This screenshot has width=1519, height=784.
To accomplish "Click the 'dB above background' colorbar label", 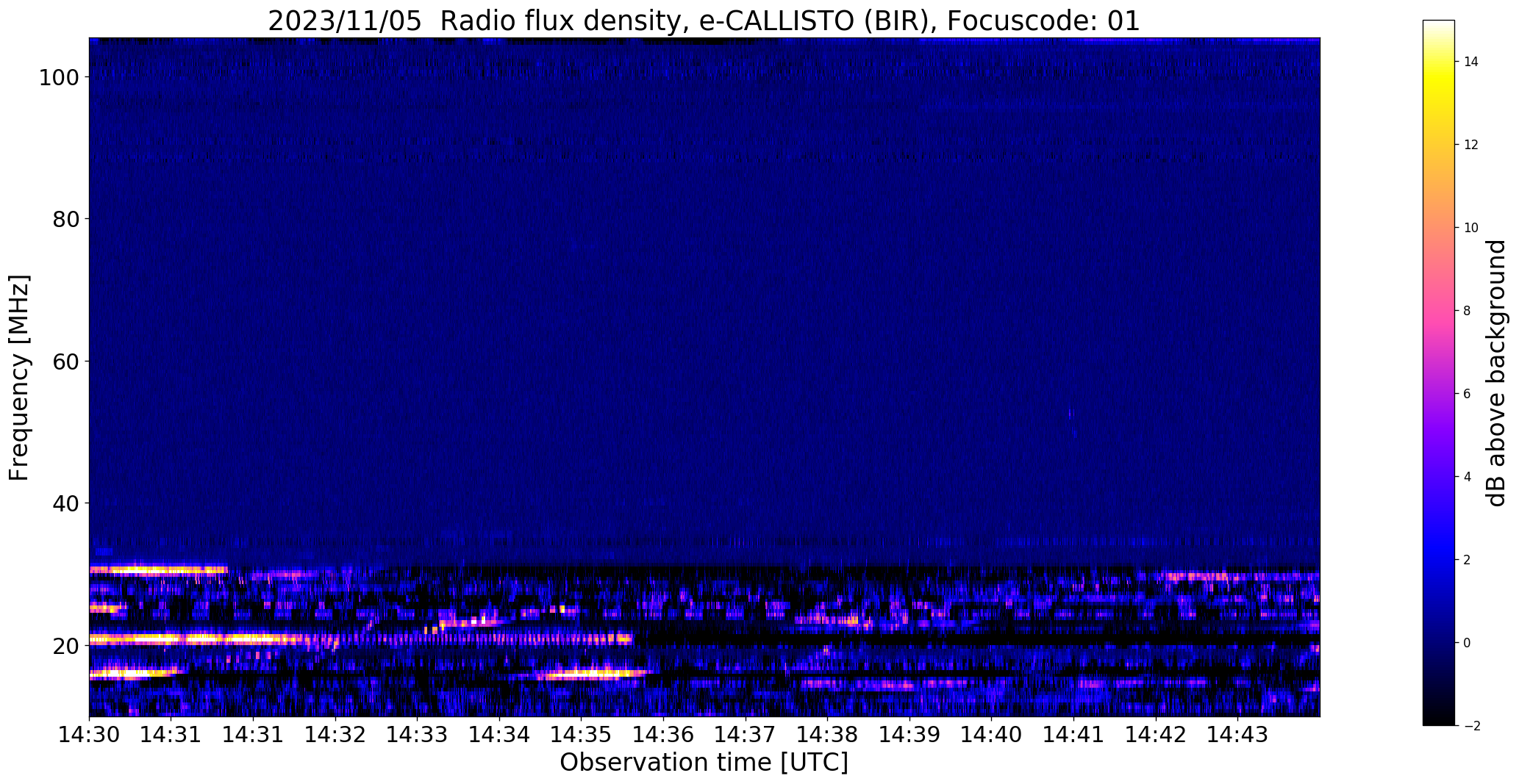I will click(x=1496, y=373).
